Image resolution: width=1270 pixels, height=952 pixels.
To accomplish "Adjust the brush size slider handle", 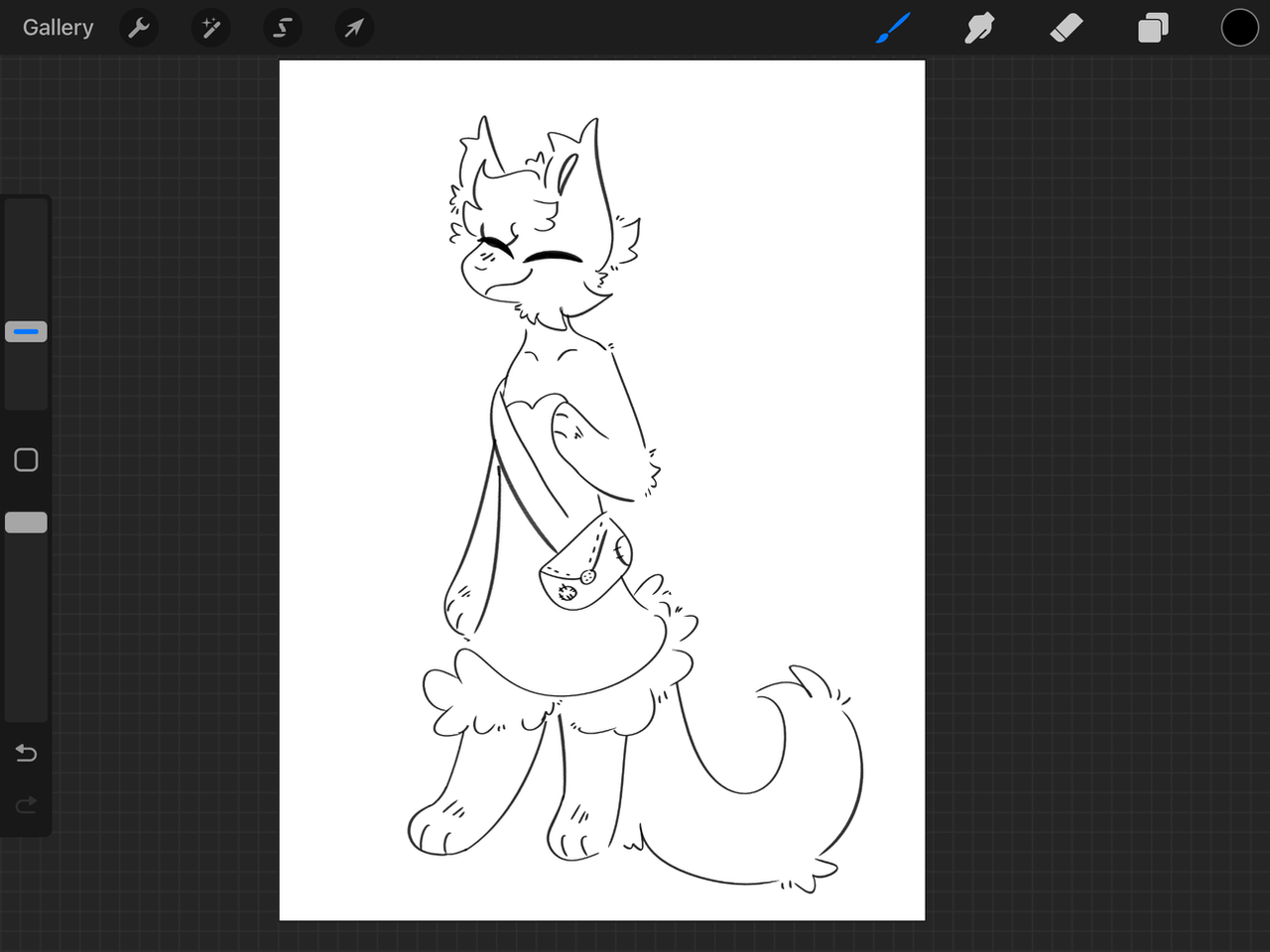I will point(26,331).
